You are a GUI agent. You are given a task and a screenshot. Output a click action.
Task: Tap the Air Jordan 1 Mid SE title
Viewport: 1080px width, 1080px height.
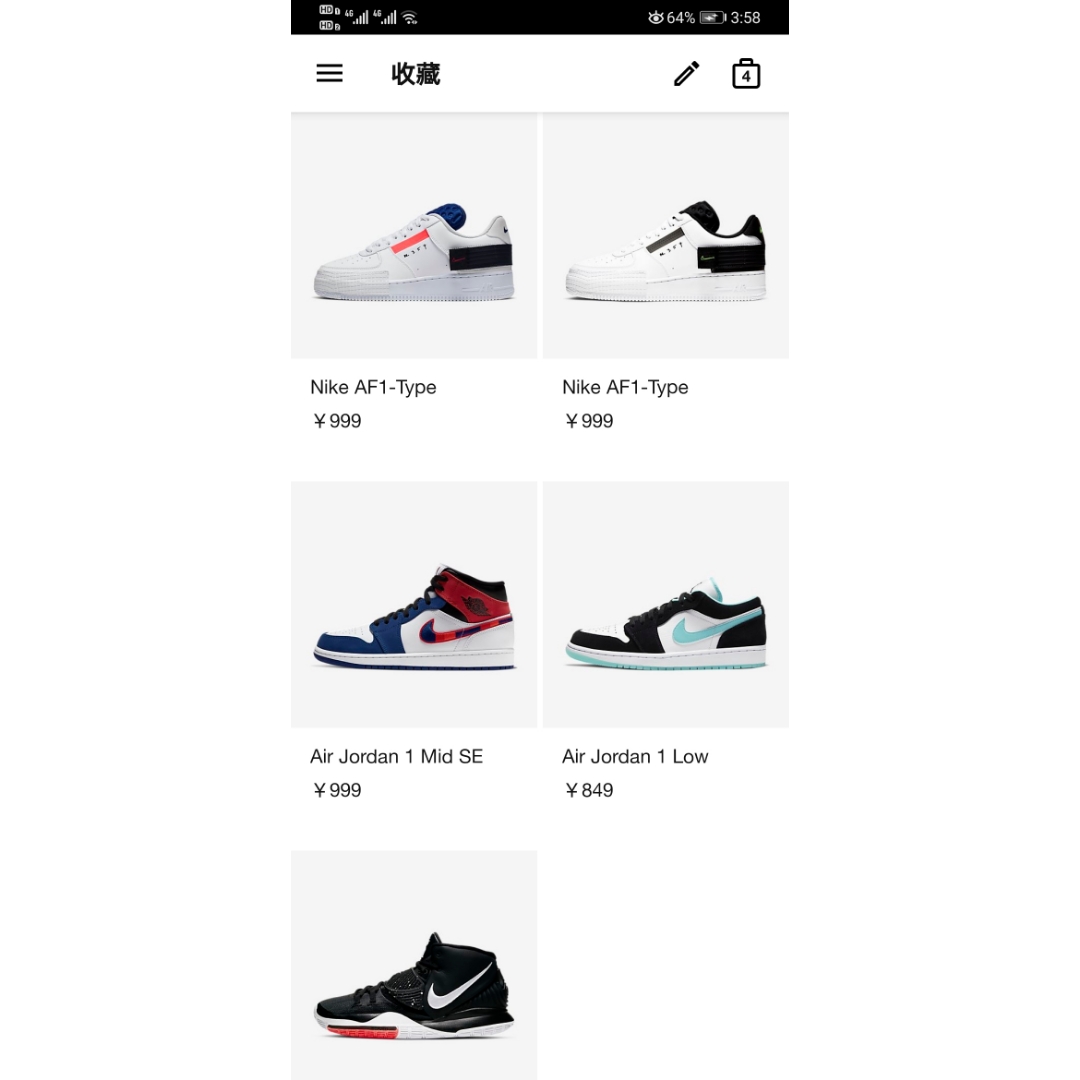(x=397, y=756)
